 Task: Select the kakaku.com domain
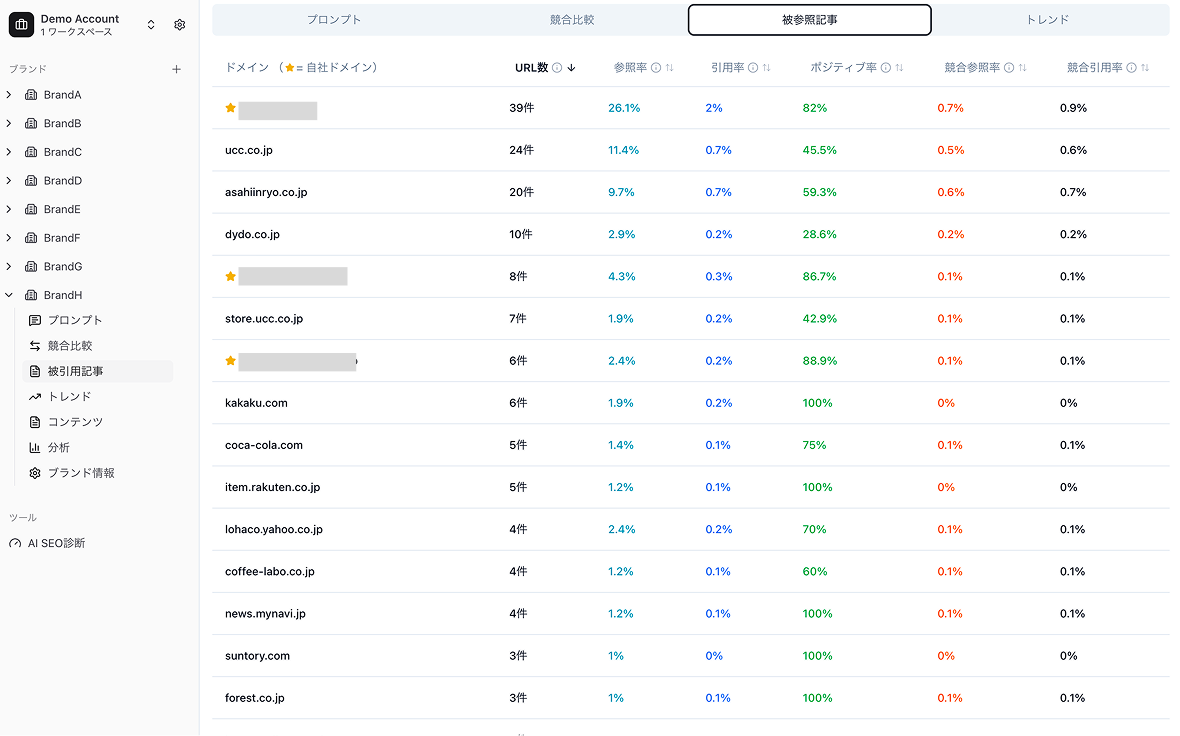(x=256, y=403)
